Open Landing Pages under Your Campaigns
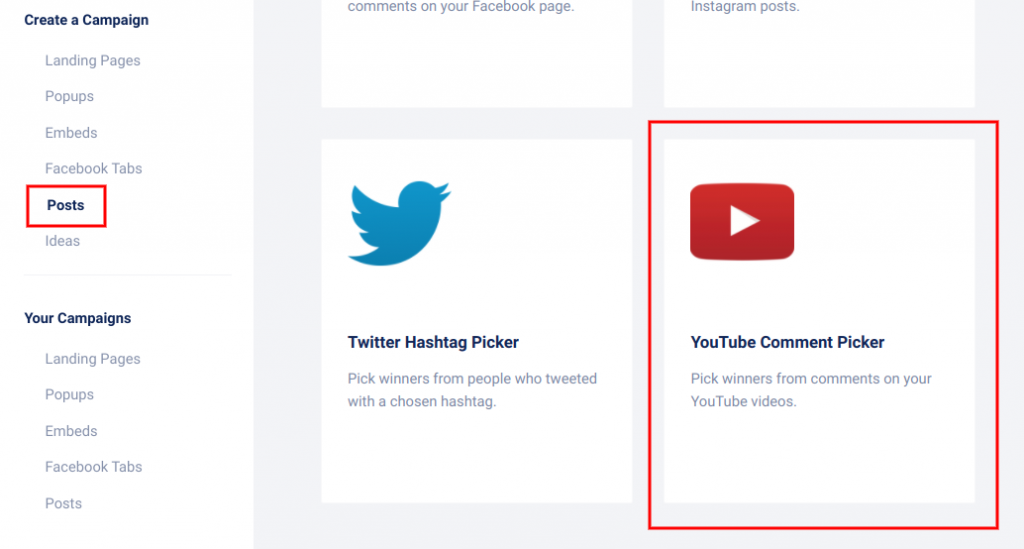1024x549 pixels. (x=93, y=359)
